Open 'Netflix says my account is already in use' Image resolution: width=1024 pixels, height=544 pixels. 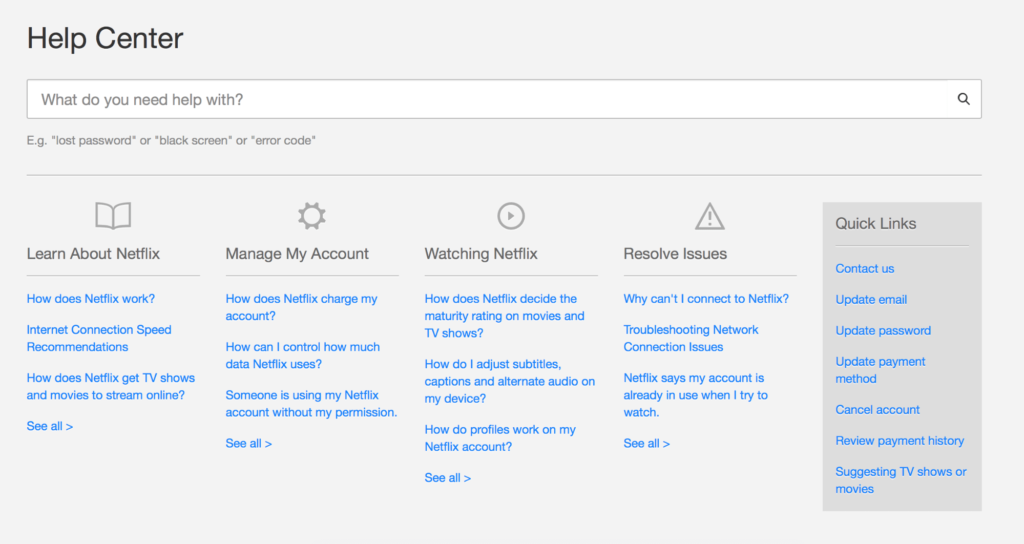coord(696,395)
